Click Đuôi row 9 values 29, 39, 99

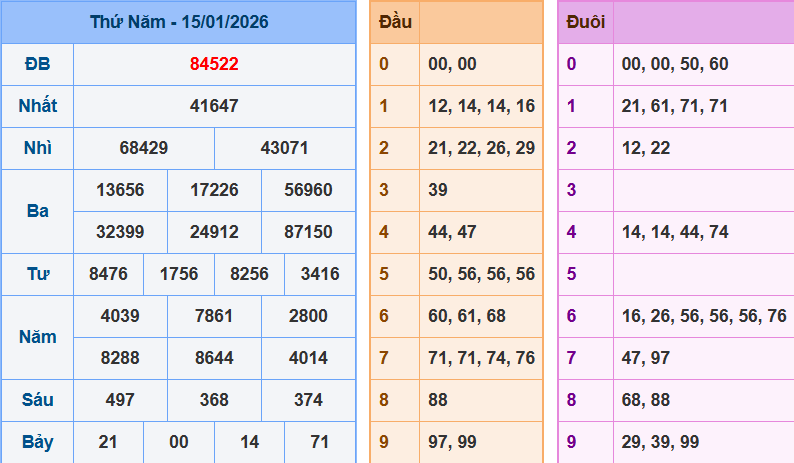click(x=660, y=442)
